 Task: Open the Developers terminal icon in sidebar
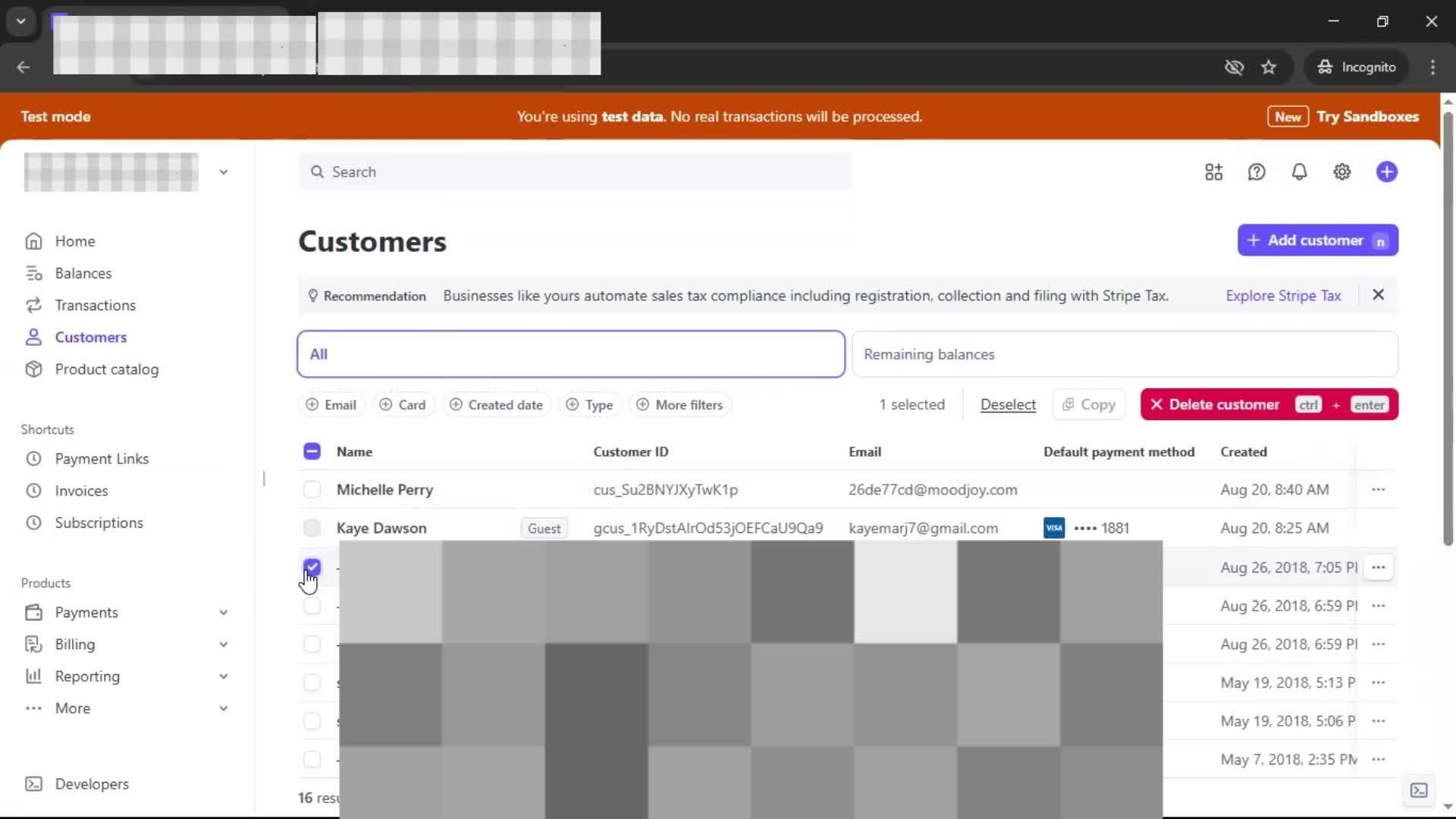(33, 784)
